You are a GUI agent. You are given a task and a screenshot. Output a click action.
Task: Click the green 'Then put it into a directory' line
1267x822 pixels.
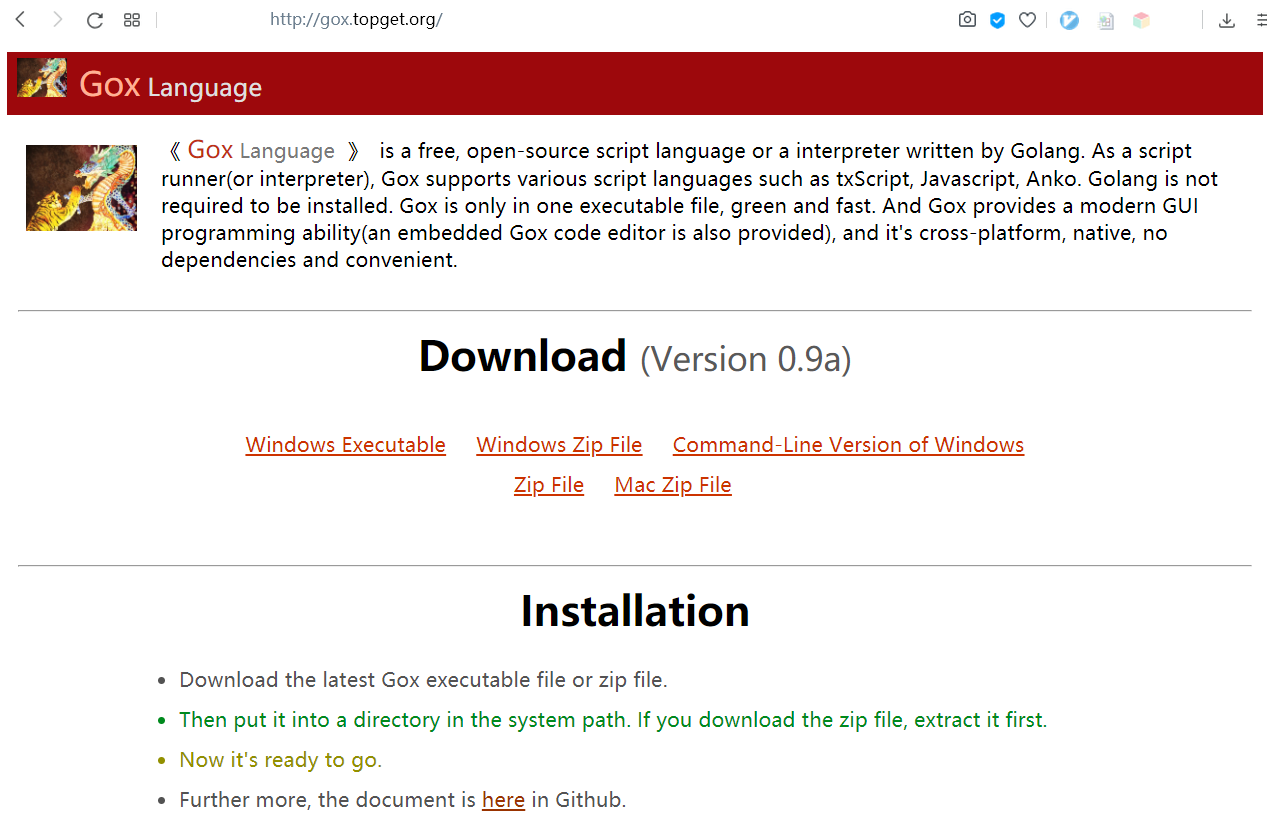point(613,720)
